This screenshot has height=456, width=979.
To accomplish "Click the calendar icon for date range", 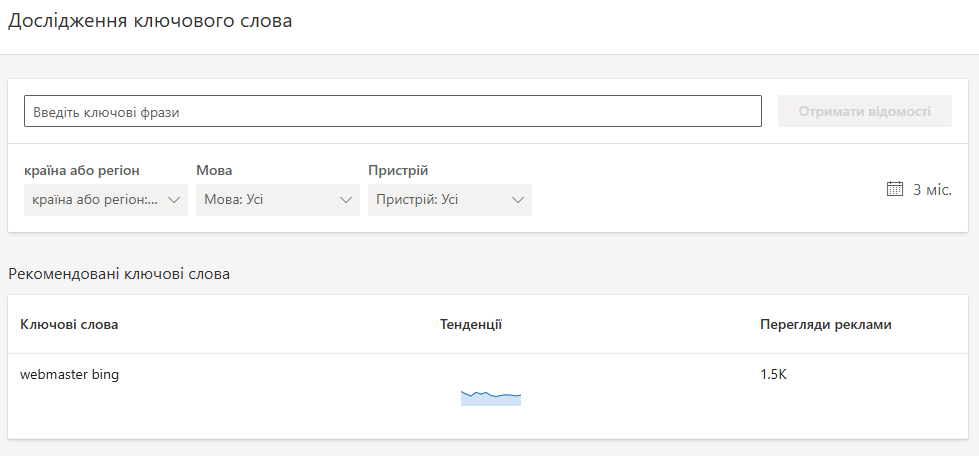I will pos(895,189).
